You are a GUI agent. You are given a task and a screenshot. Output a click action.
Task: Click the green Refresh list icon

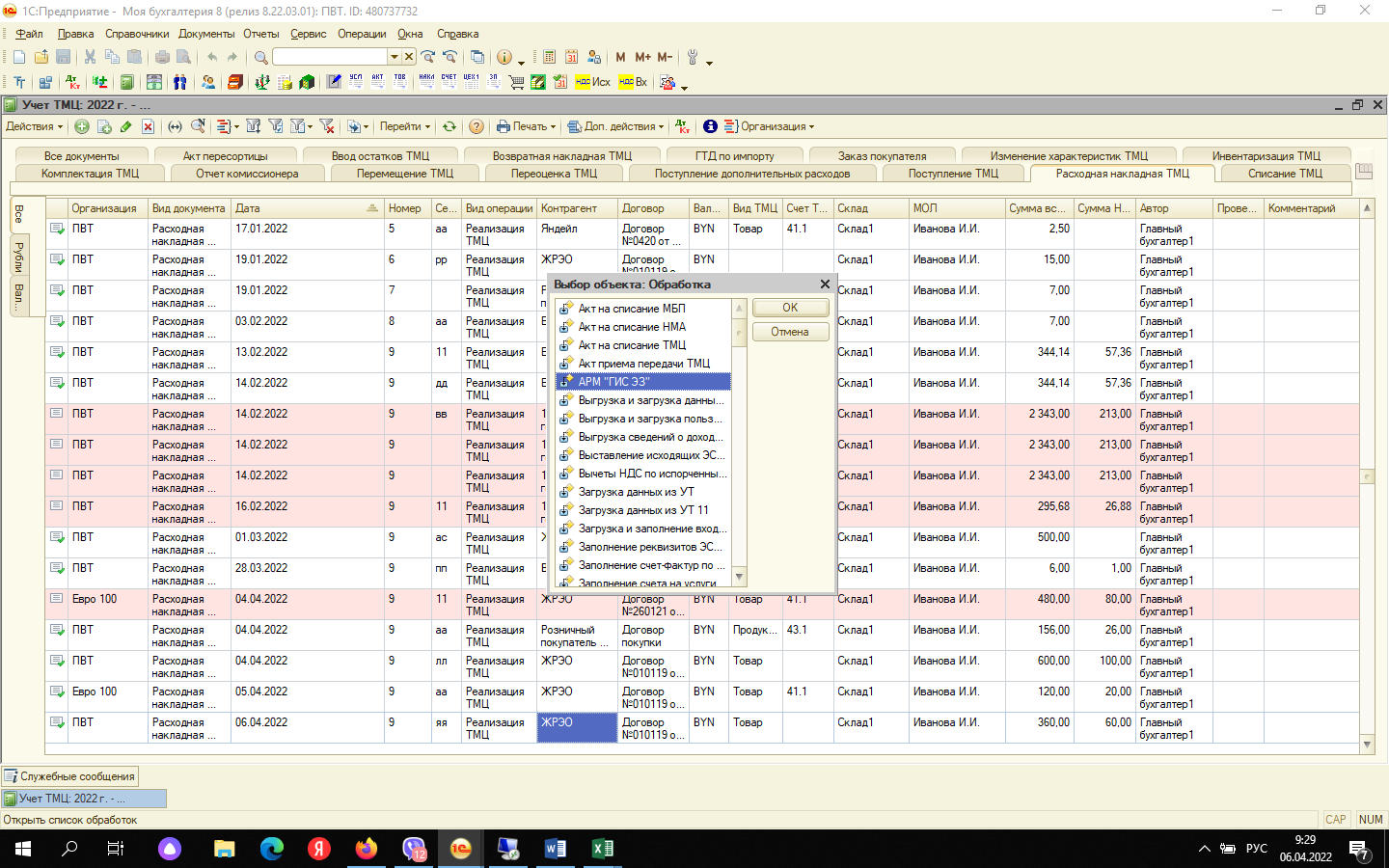point(449,126)
